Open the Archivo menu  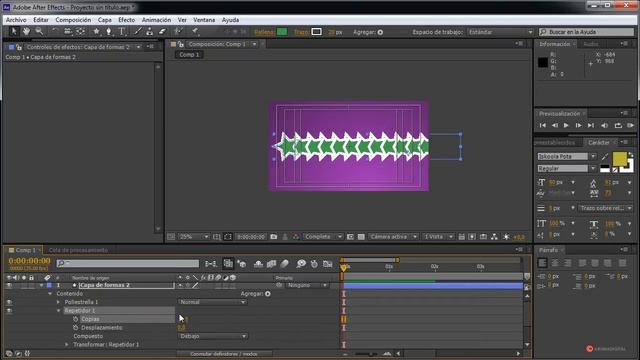(16, 20)
